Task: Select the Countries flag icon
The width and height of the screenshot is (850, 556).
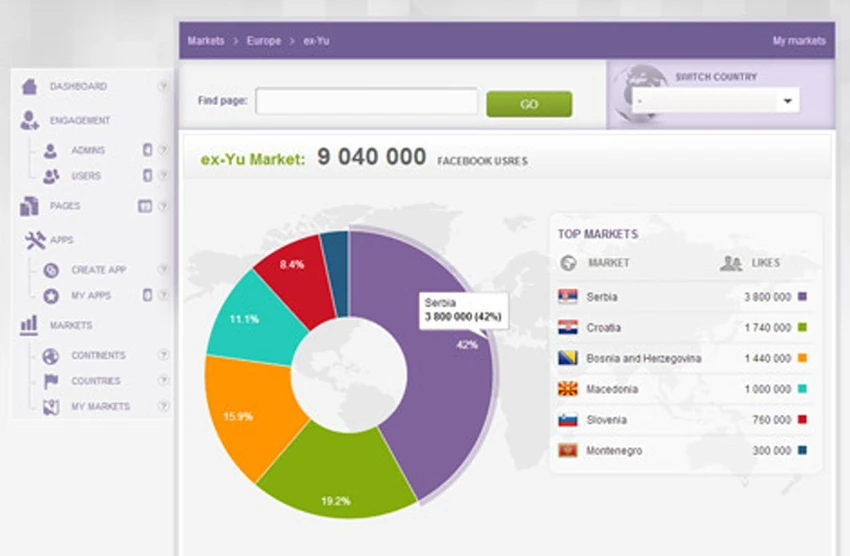Action: point(51,381)
